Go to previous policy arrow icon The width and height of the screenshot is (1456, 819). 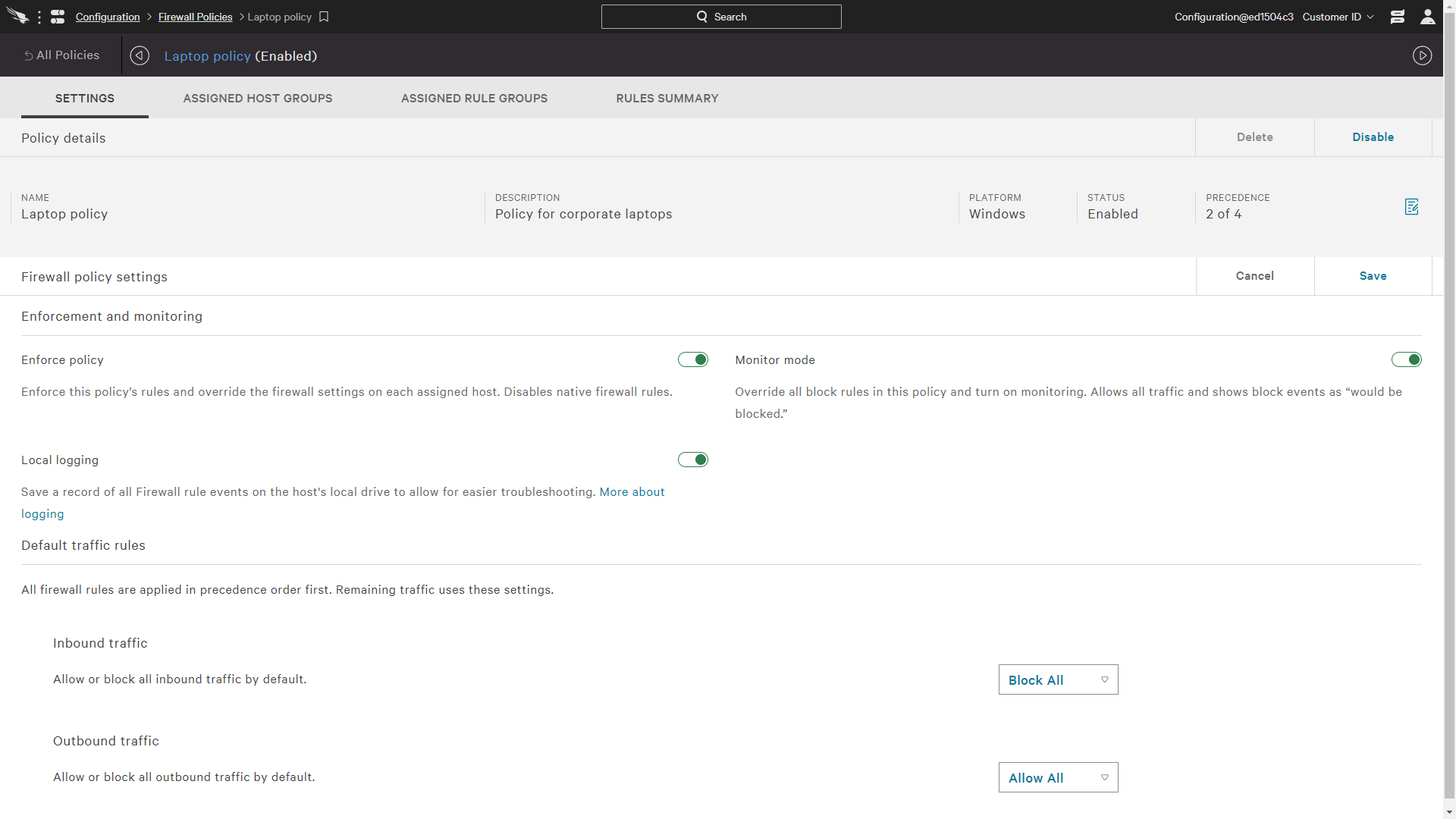pyautogui.click(x=140, y=55)
